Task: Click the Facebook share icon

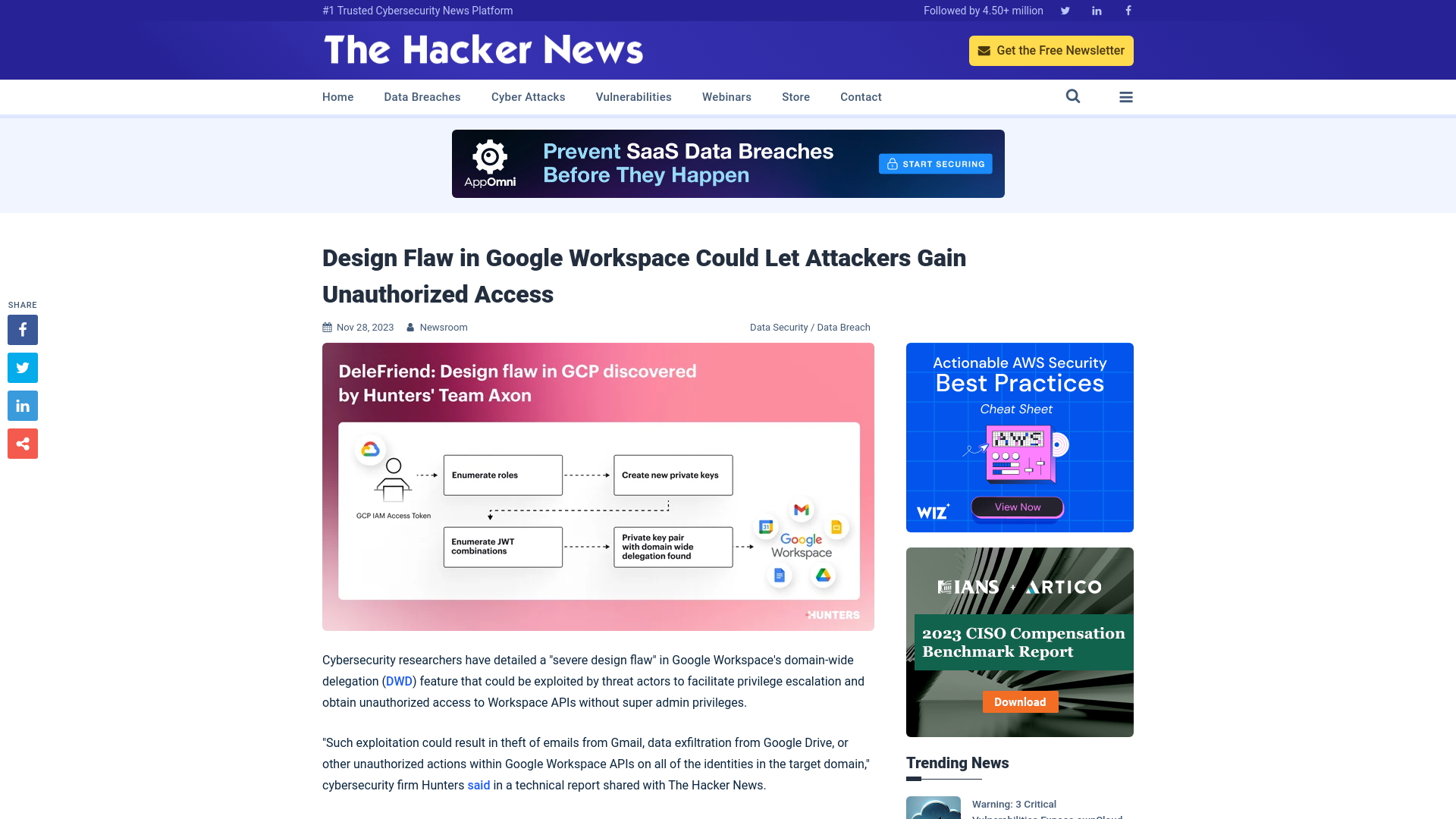Action: [x=22, y=330]
